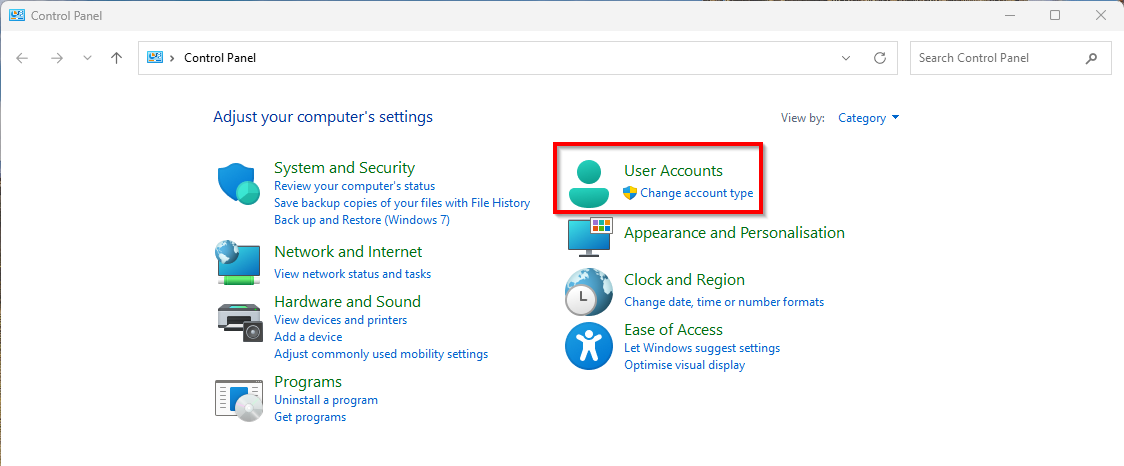Image resolution: width=1124 pixels, height=466 pixels.
Task: Open Clock and Region heading link
Action: coord(685,280)
